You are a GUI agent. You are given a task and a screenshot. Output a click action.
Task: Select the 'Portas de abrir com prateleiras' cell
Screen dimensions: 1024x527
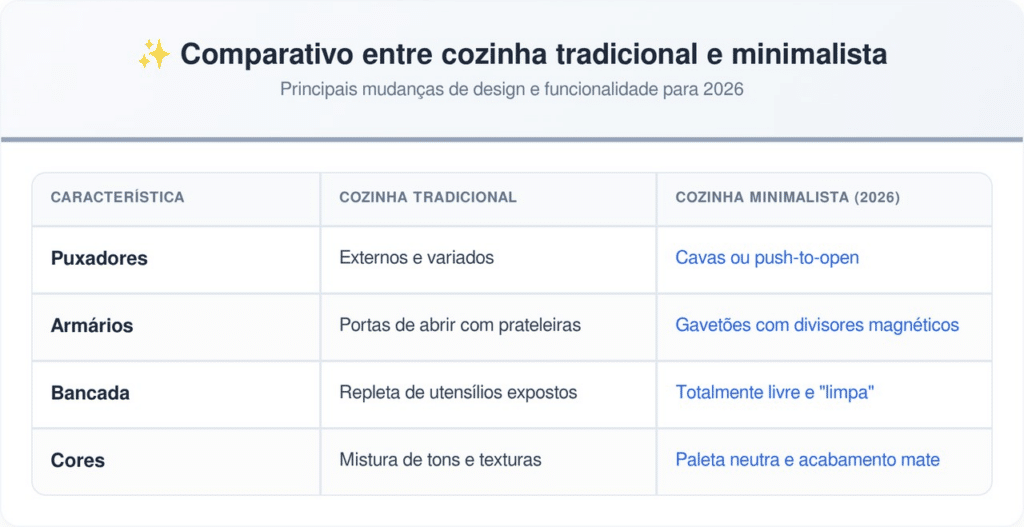tap(460, 326)
